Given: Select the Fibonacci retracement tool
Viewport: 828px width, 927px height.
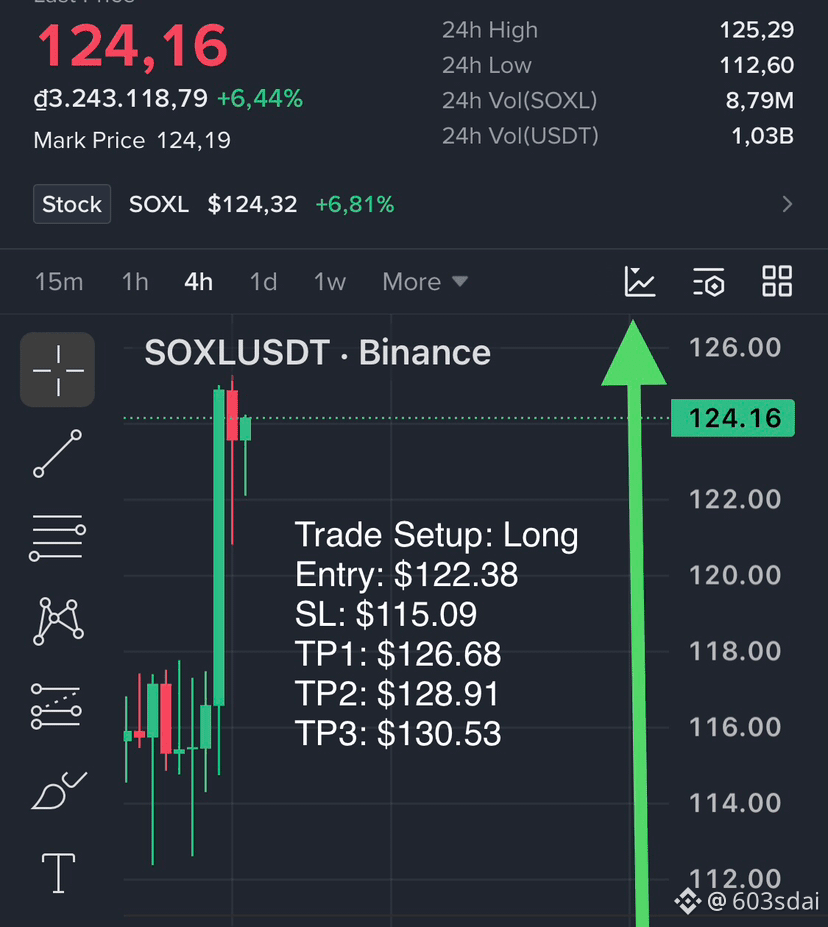Looking at the screenshot, I should (x=56, y=706).
